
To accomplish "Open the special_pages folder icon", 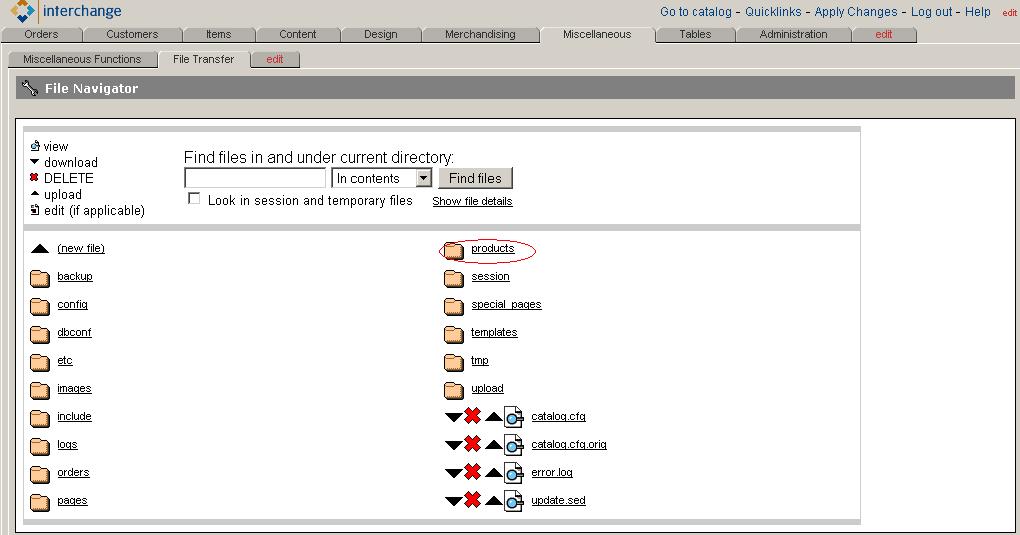I will click(x=453, y=307).
